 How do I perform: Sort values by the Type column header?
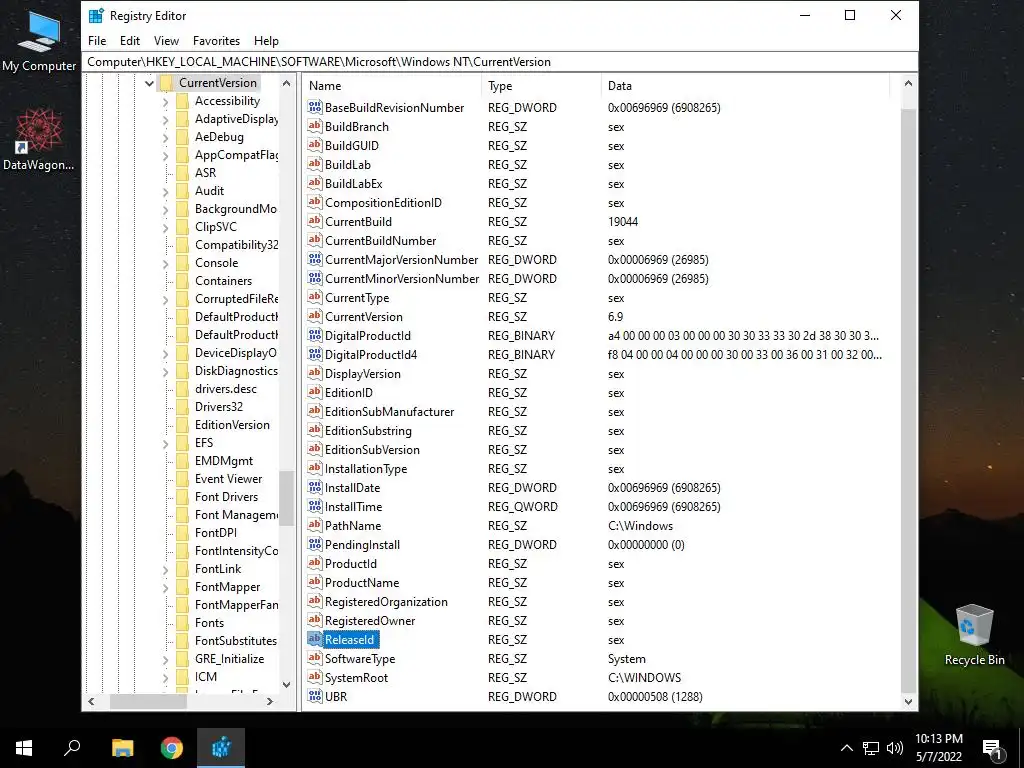click(x=541, y=86)
